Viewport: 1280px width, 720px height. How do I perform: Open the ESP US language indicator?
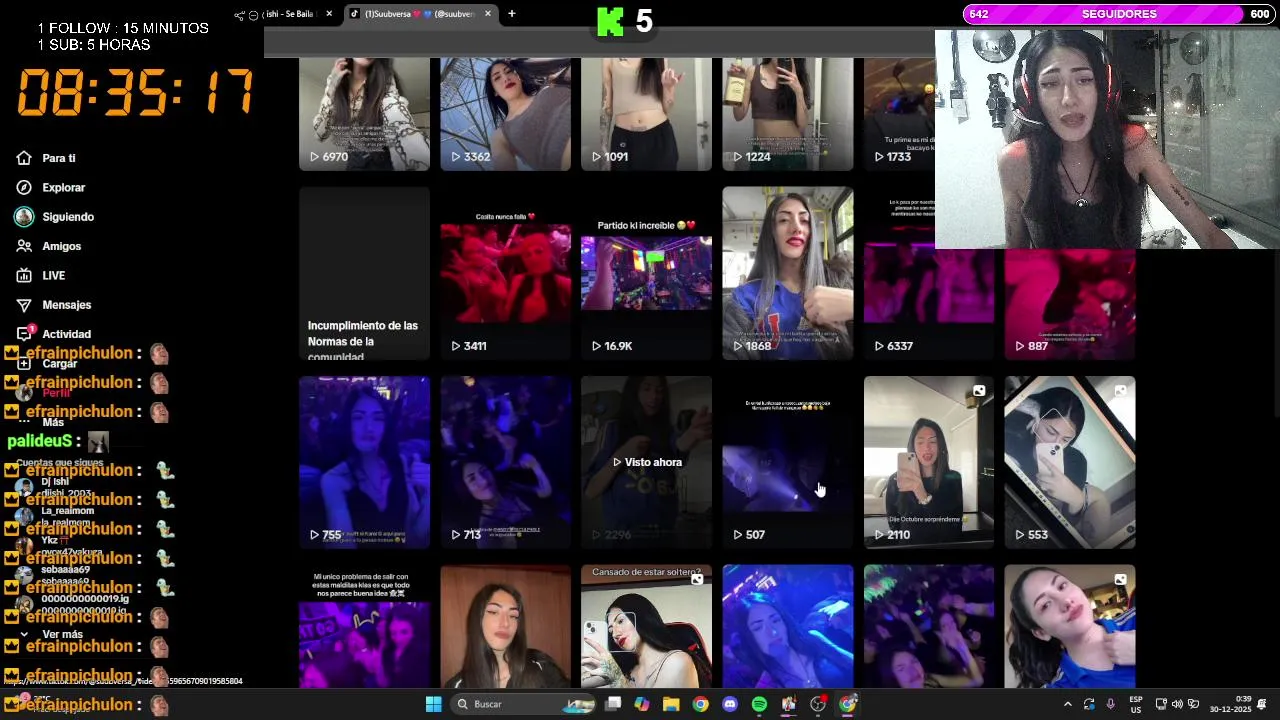(1136, 704)
